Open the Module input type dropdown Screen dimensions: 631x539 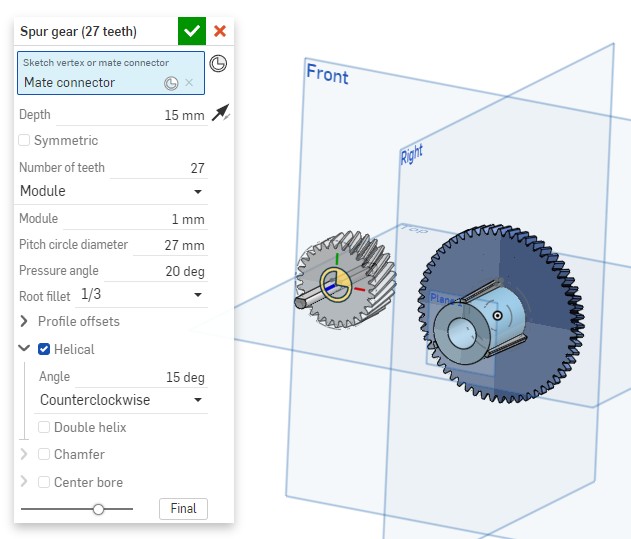coord(111,191)
